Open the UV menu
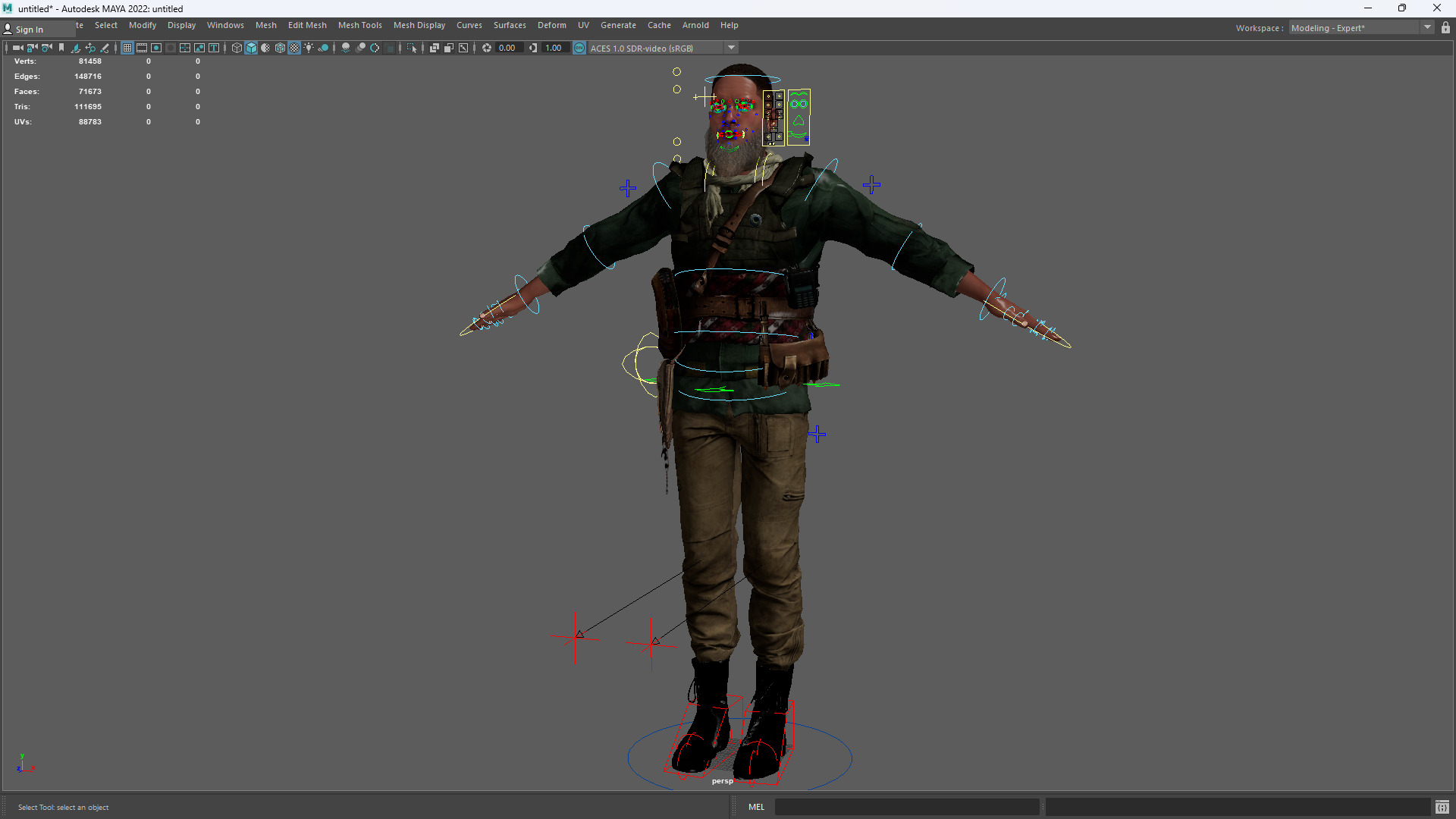This screenshot has height=819, width=1456. (583, 25)
